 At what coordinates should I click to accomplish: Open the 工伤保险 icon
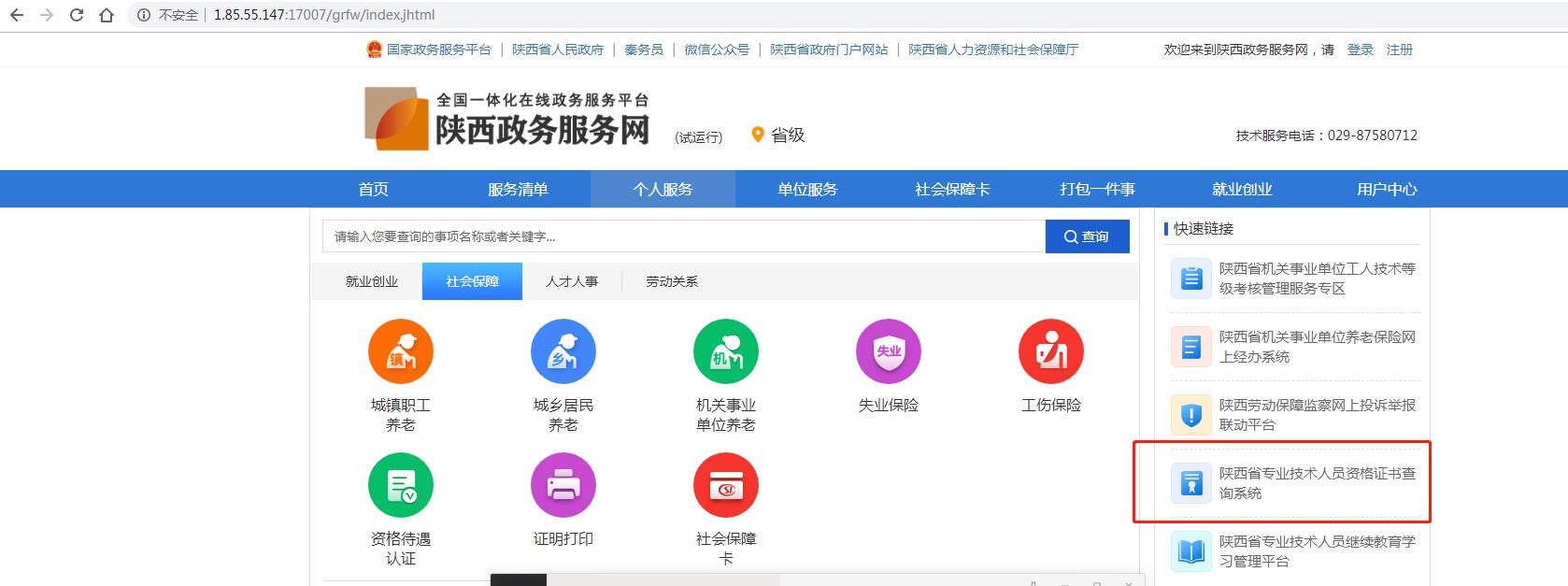point(1051,352)
